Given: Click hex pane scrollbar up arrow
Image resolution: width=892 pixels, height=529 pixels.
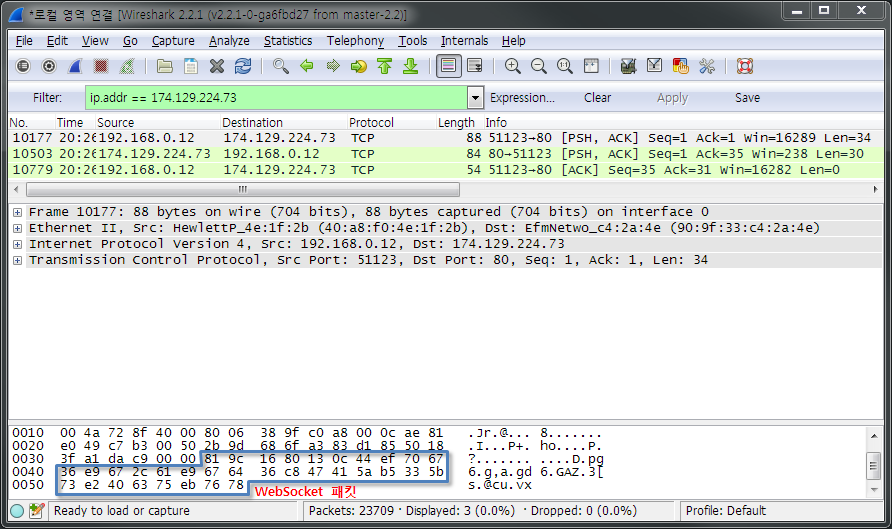Looking at the screenshot, I should click(x=874, y=436).
